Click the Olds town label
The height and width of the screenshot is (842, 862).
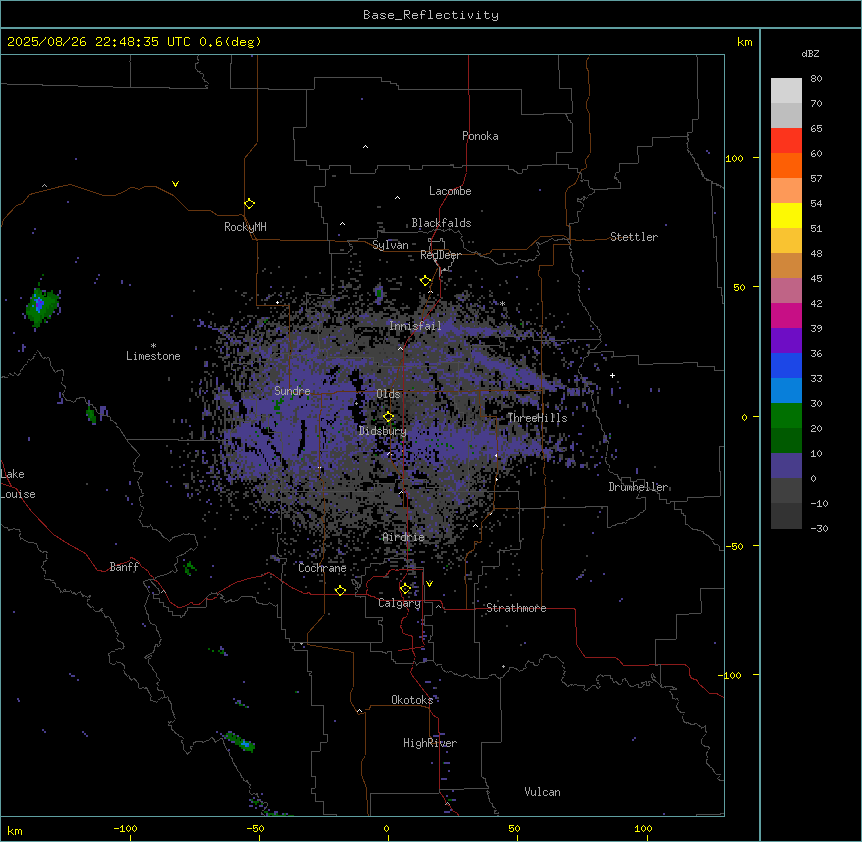388,394
